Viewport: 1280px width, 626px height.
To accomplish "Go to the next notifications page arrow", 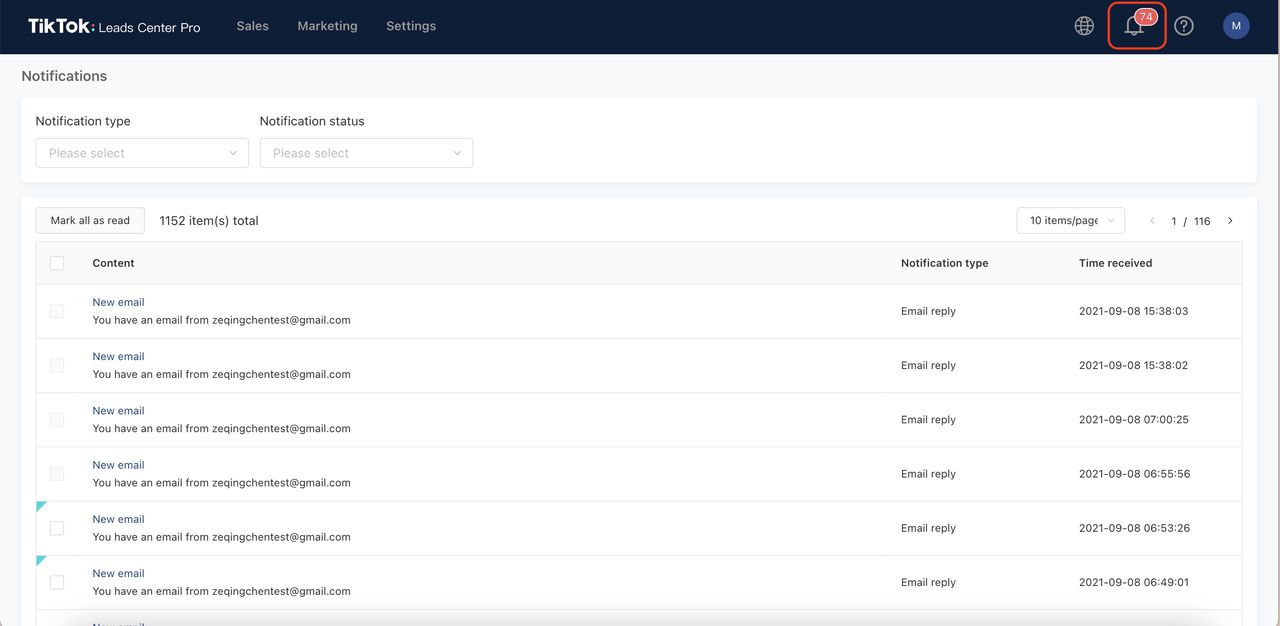I will [1230, 220].
